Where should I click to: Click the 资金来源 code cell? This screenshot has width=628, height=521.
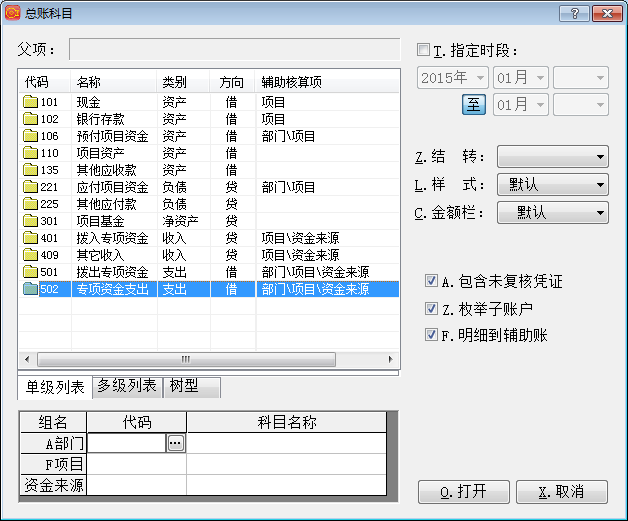(x=137, y=485)
